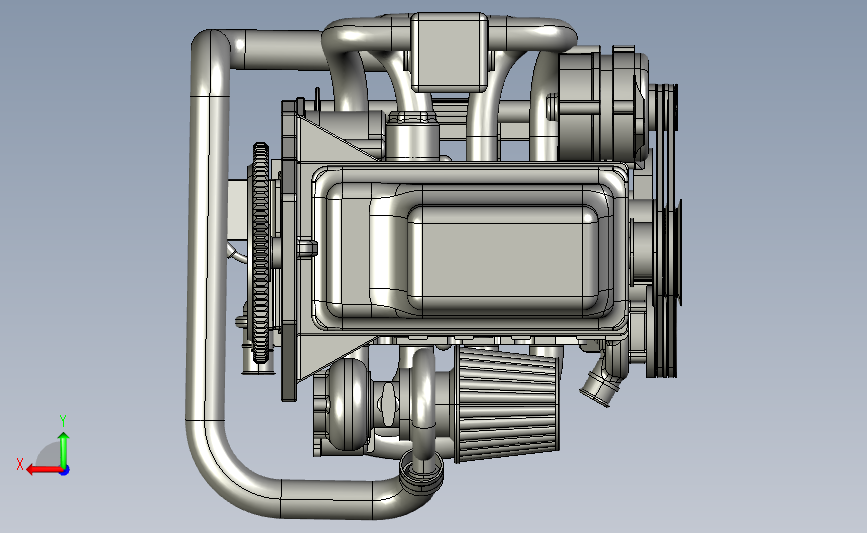Select the large crankshaft pulley

point(666,288)
